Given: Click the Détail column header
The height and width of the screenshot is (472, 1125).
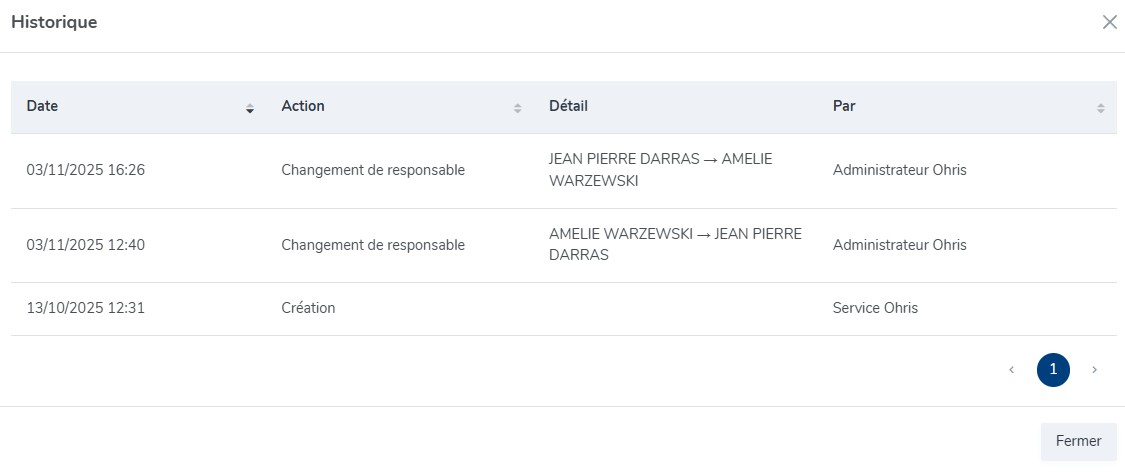Looking at the screenshot, I should [568, 106].
